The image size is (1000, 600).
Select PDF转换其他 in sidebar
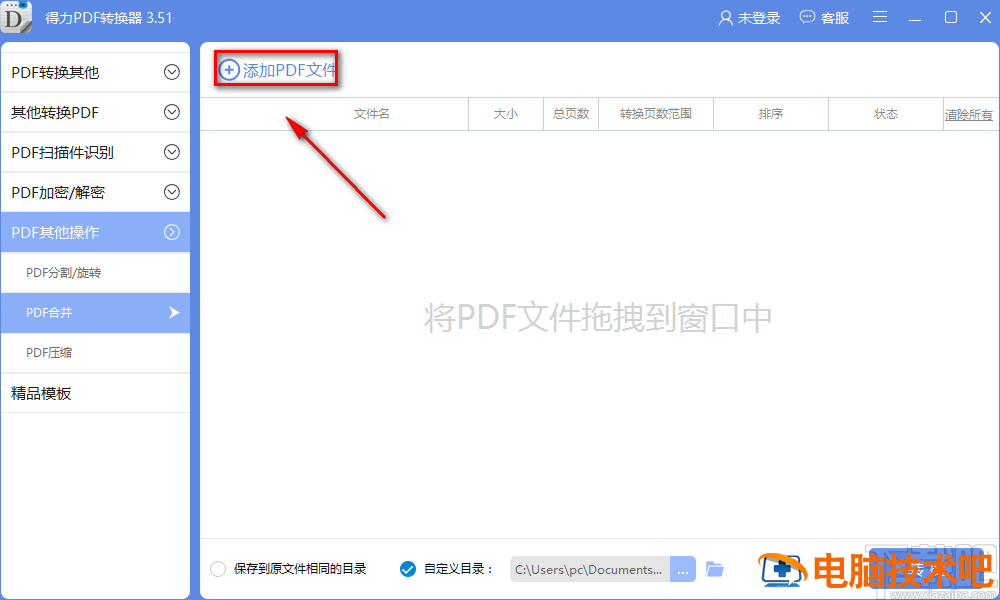(x=95, y=72)
